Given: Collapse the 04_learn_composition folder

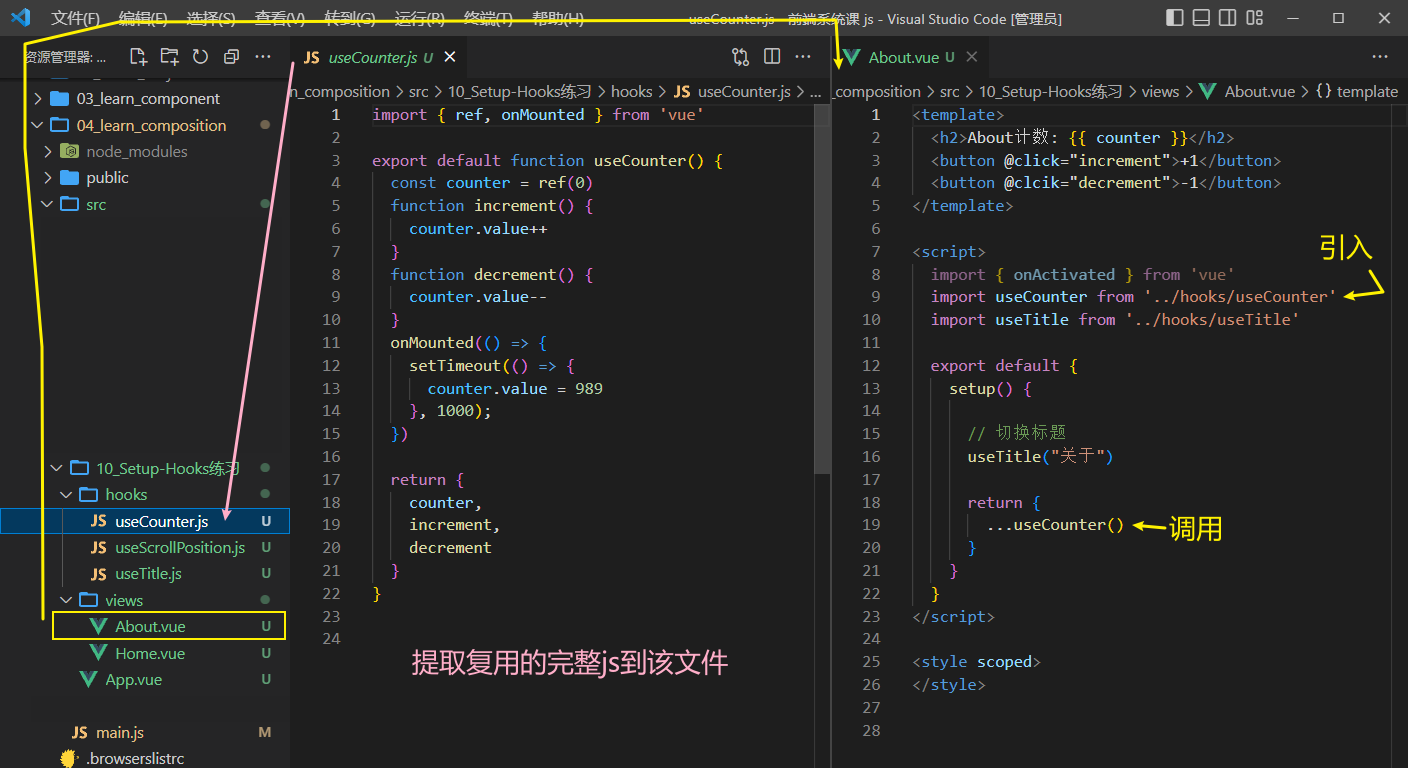Looking at the screenshot, I should 38,125.
